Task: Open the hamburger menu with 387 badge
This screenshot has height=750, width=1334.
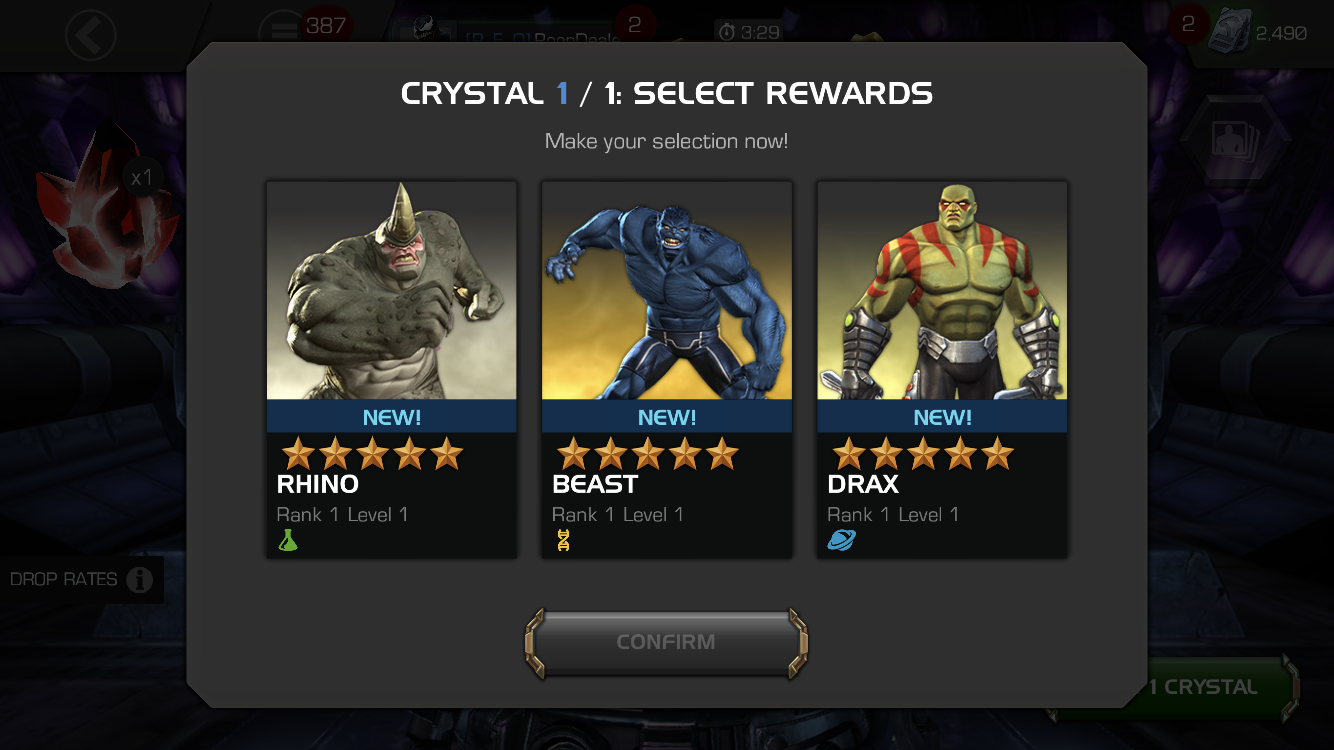Action: (x=282, y=32)
